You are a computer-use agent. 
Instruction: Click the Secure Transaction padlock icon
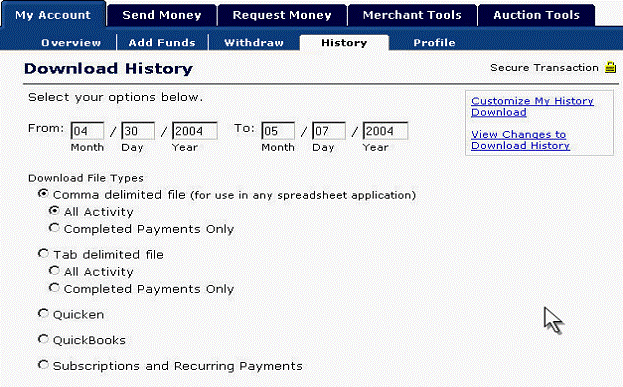[610, 67]
